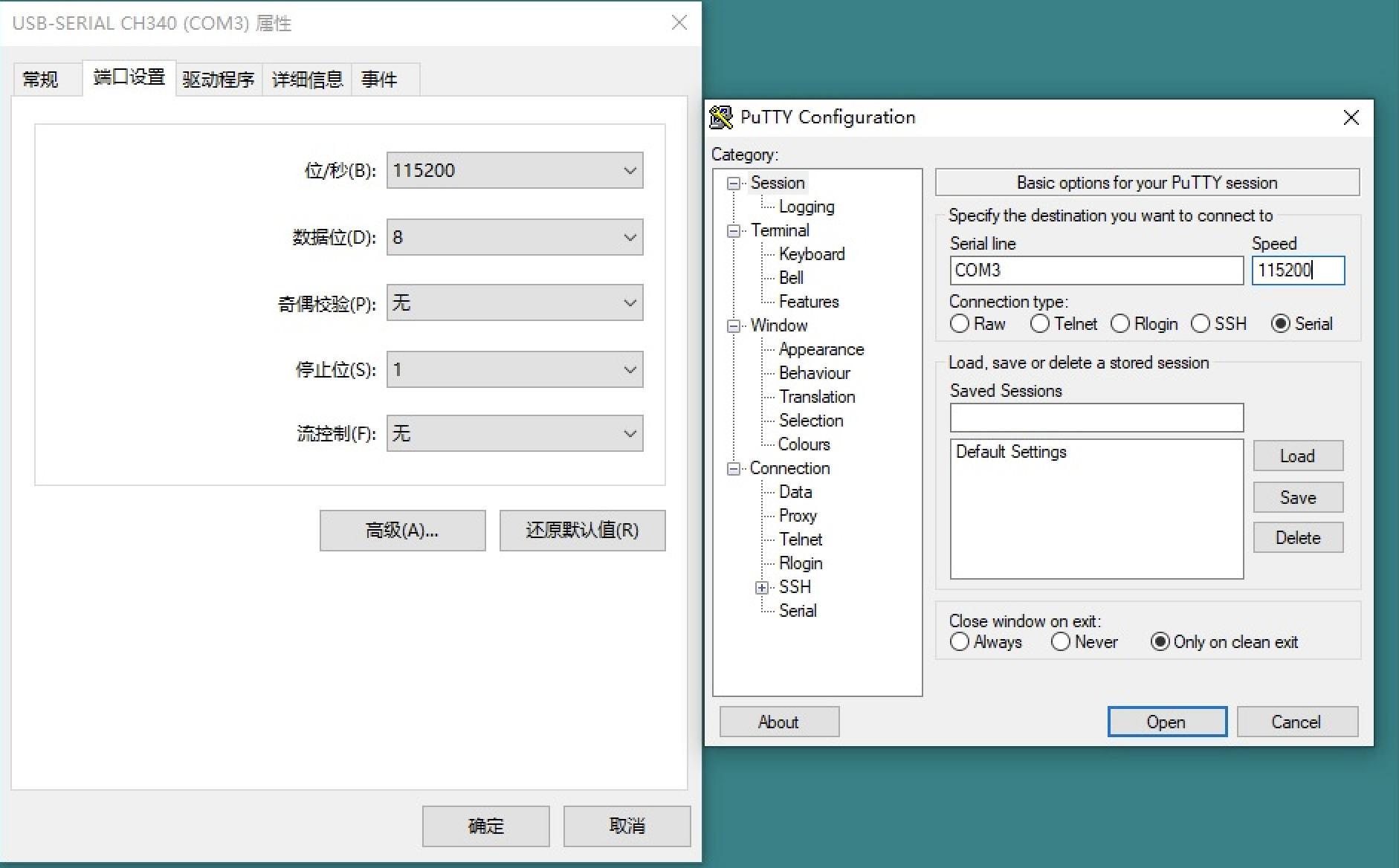Click the 高级(A)... advanced button
The image size is (1399, 868).
pos(401,530)
